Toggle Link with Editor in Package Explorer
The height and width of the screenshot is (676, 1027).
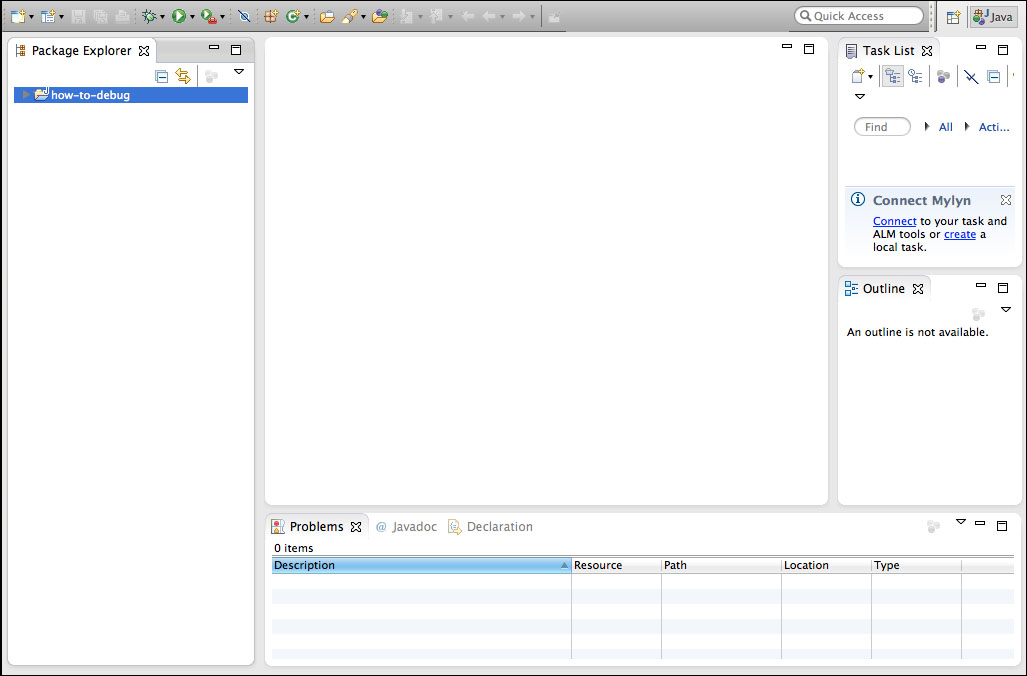183,76
